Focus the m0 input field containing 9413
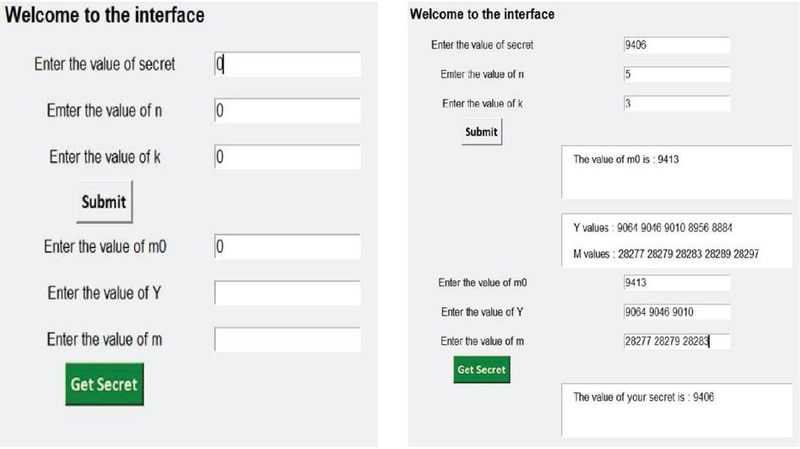 [675, 283]
